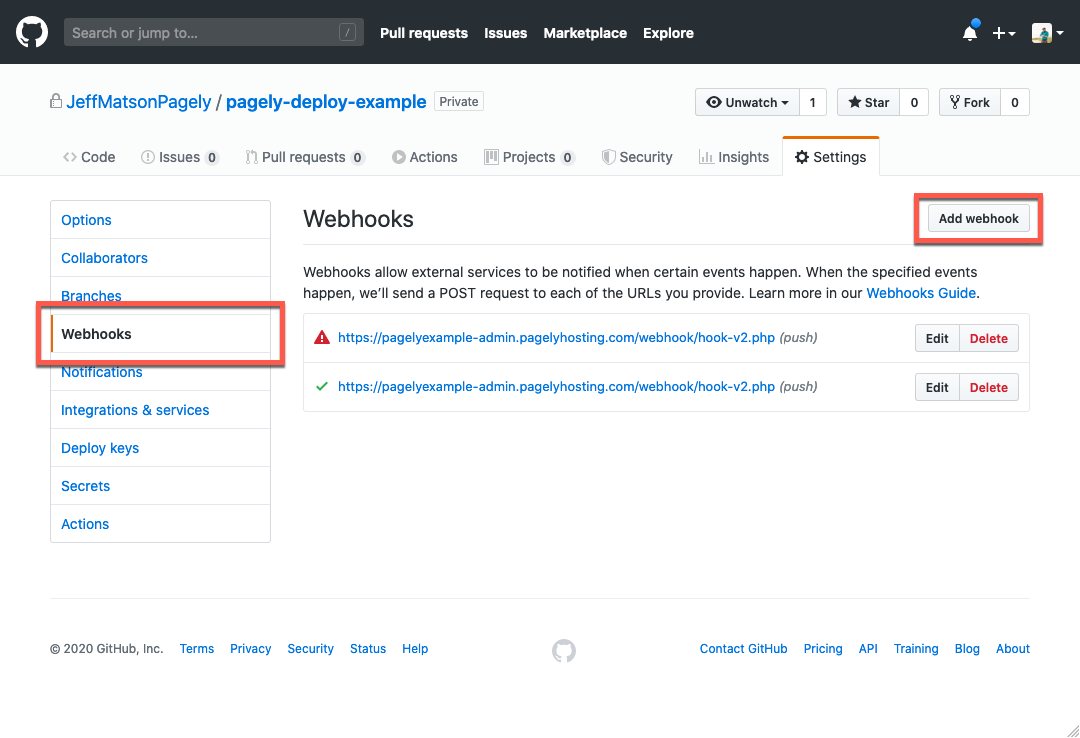Open Explore in top navigation
The image size is (1080, 738).
click(668, 33)
